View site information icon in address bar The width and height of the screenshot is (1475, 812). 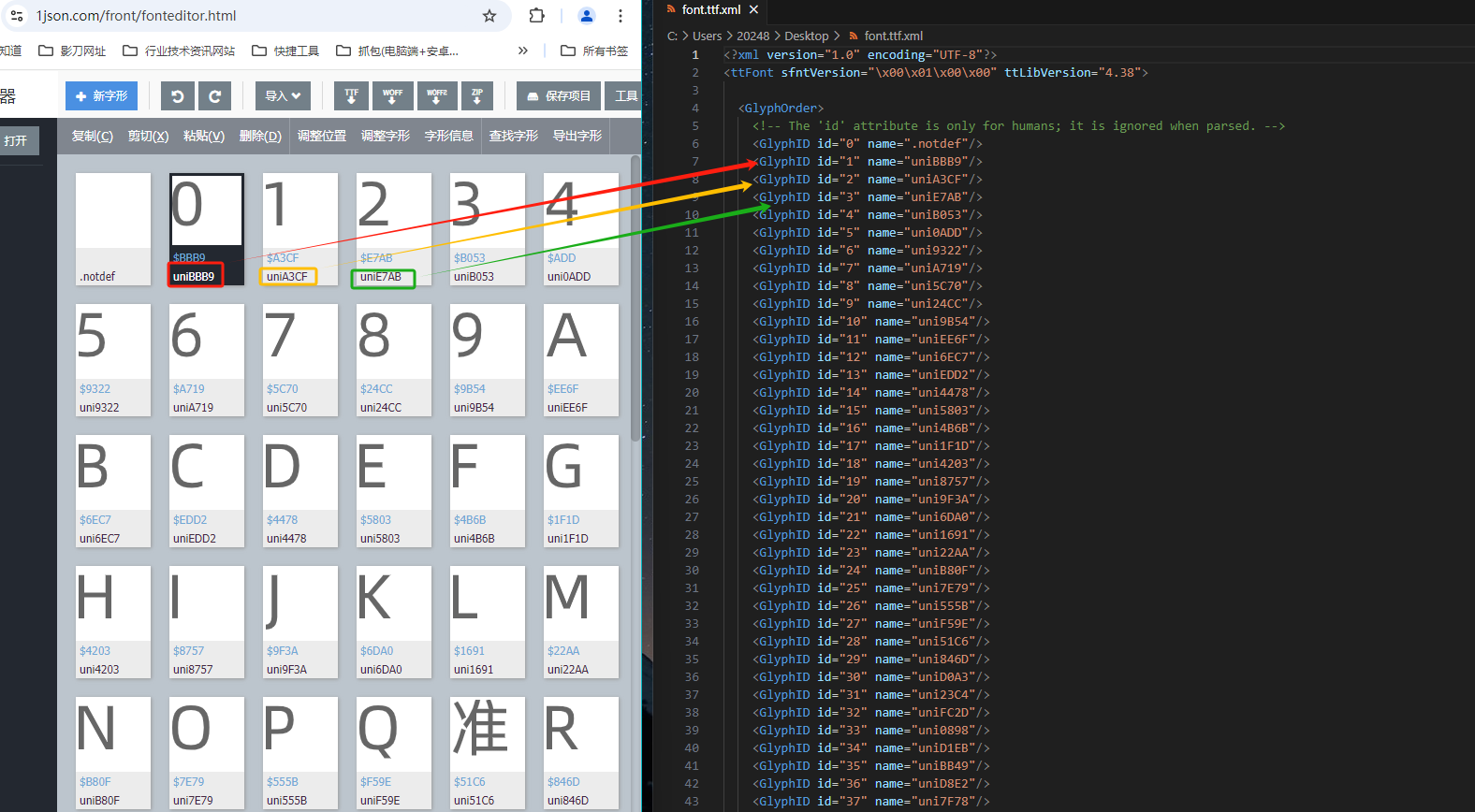point(17,16)
